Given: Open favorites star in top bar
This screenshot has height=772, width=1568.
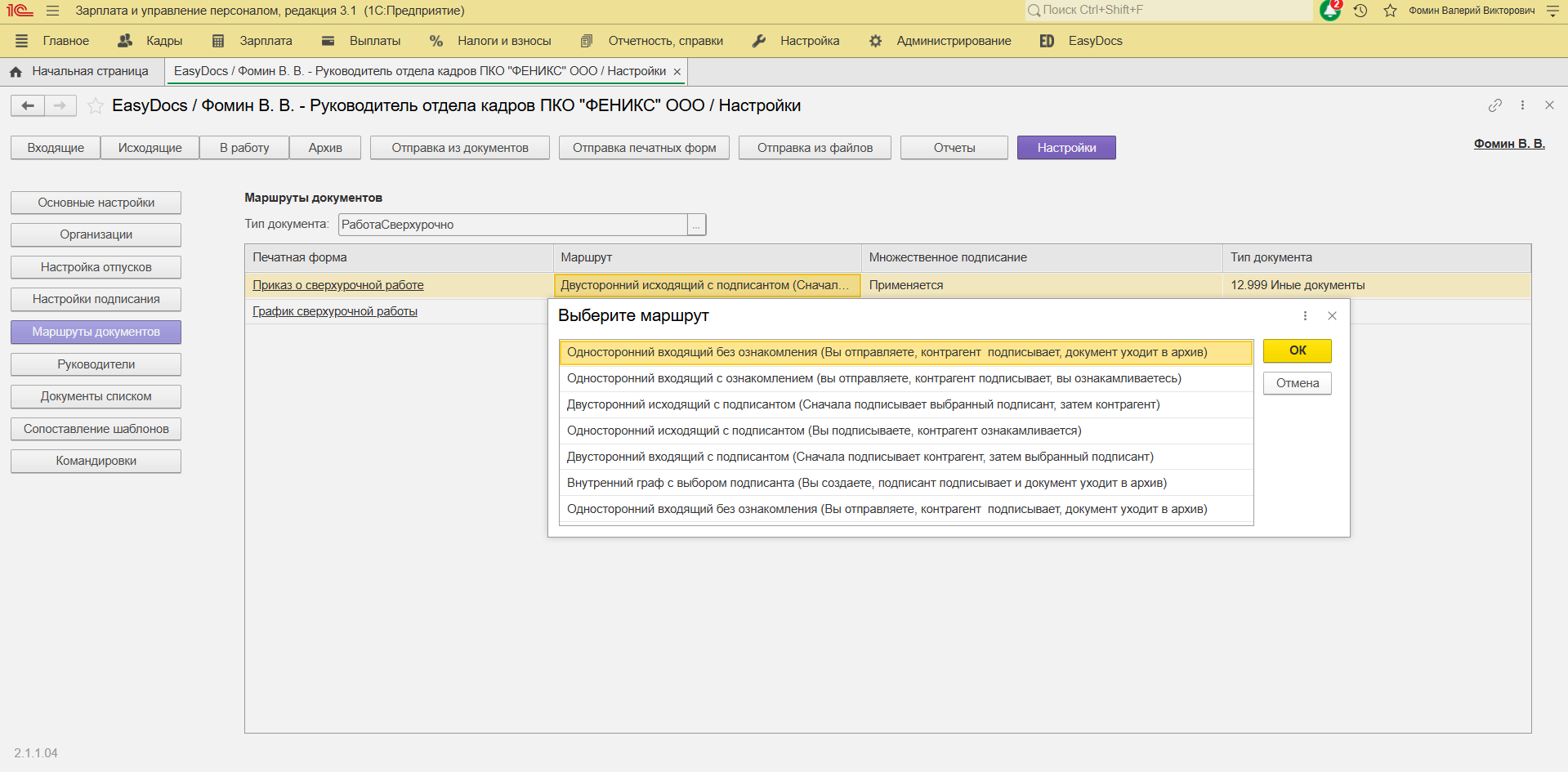Looking at the screenshot, I should 1390,11.
